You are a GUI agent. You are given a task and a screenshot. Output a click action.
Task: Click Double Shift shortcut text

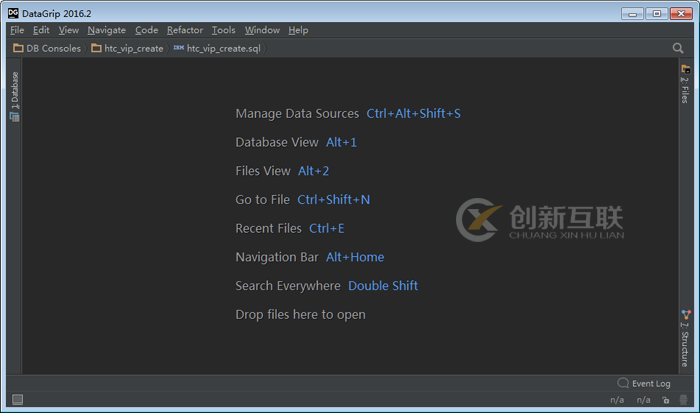383,286
